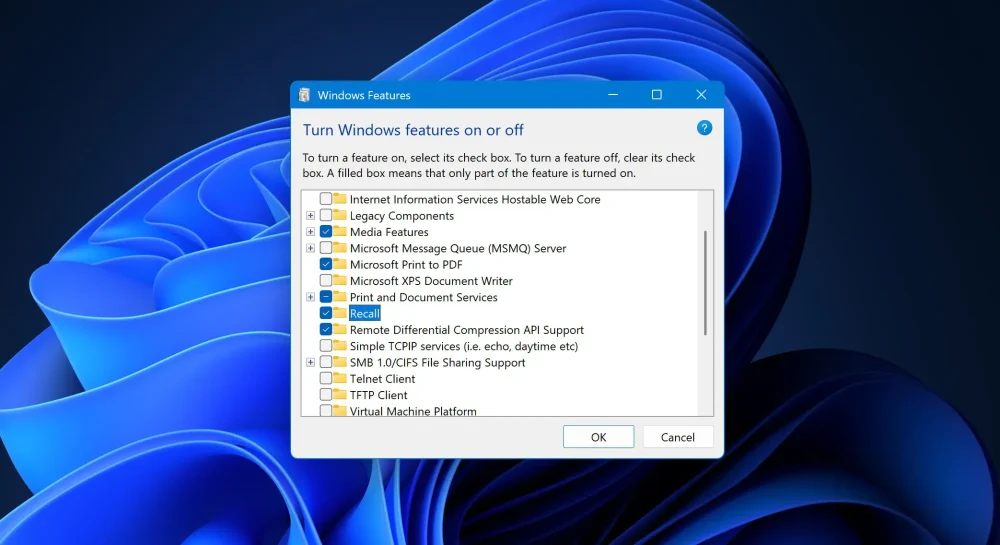Disable Microsoft Print to PDF checkbox
1000x545 pixels.
click(x=326, y=265)
